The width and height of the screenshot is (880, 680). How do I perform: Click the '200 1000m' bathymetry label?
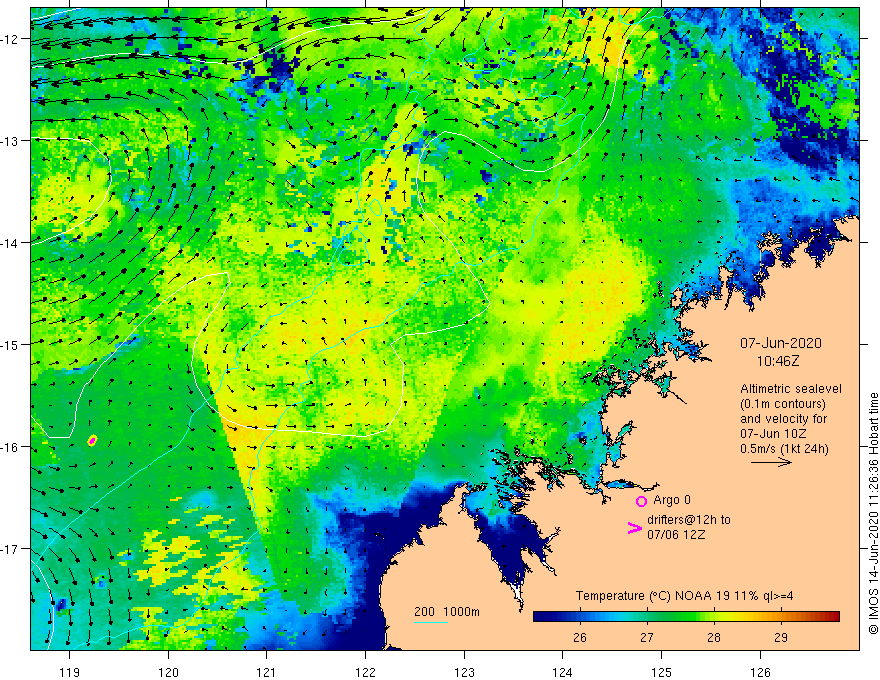(447, 612)
